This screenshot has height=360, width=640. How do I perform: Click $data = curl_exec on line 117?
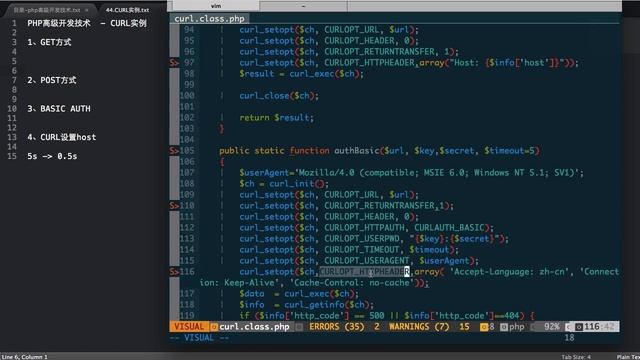299,293
